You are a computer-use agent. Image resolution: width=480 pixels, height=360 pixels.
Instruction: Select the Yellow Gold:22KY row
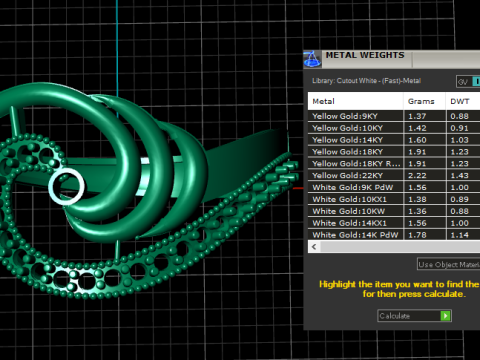pyautogui.click(x=394, y=176)
